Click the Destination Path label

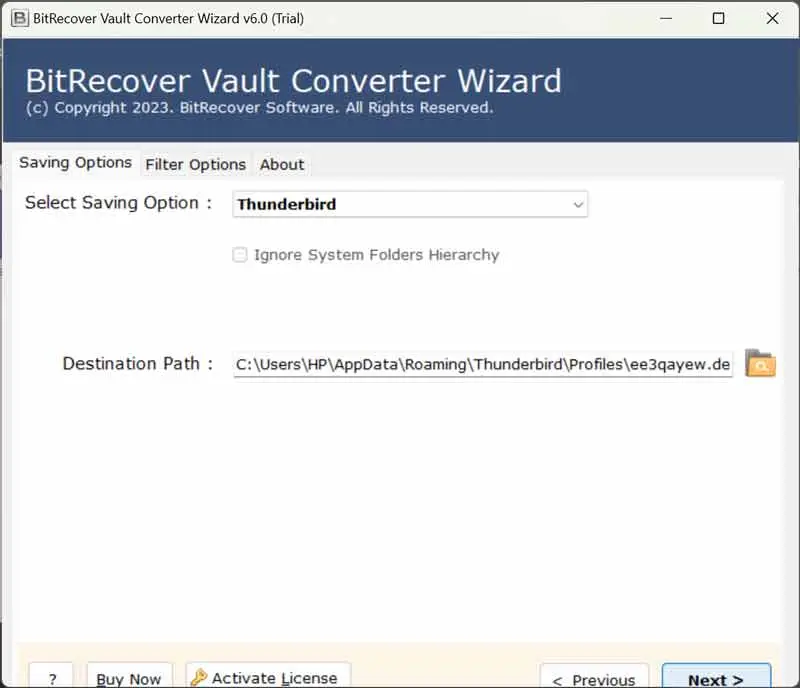click(138, 364)
